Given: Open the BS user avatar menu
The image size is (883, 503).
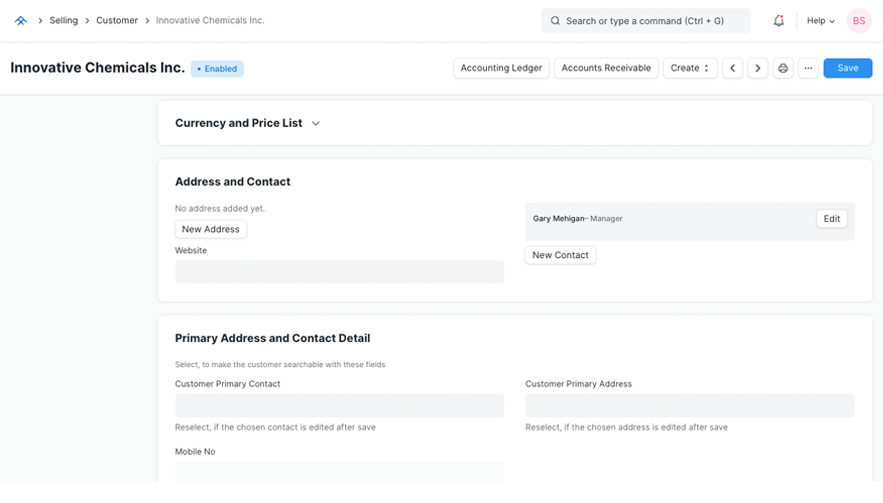Looking at the screenshot, I should coord(859,20).
